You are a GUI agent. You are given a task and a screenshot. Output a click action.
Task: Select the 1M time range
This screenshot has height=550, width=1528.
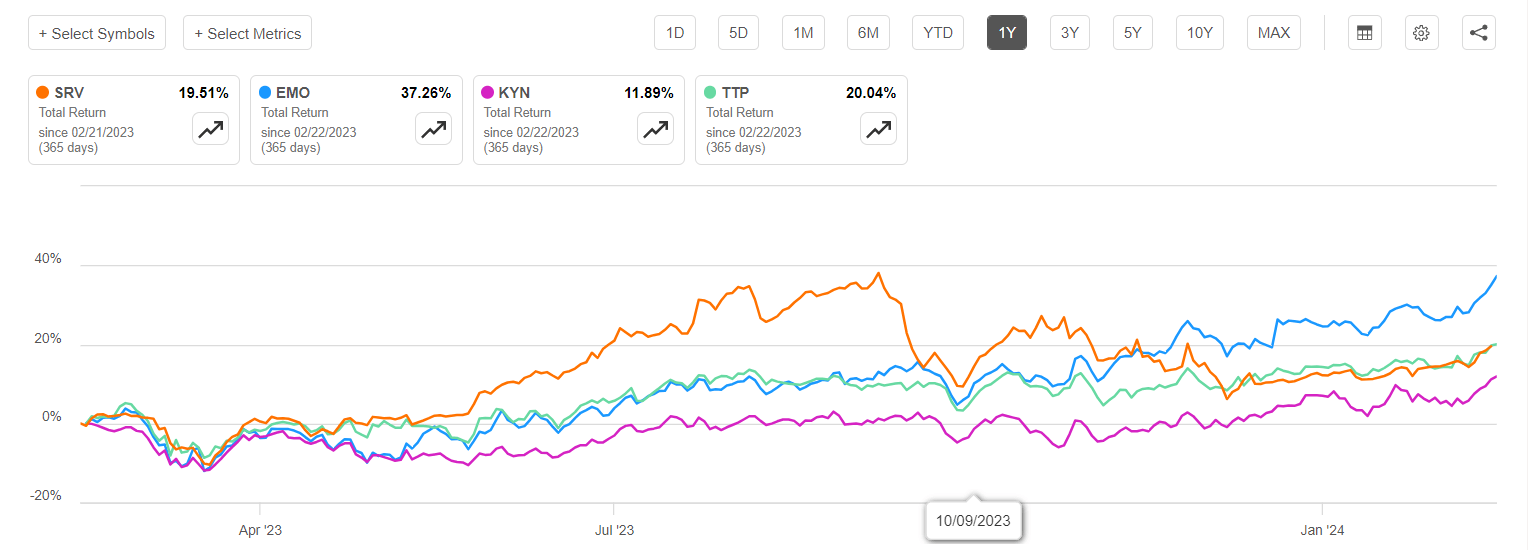point(803,33)
